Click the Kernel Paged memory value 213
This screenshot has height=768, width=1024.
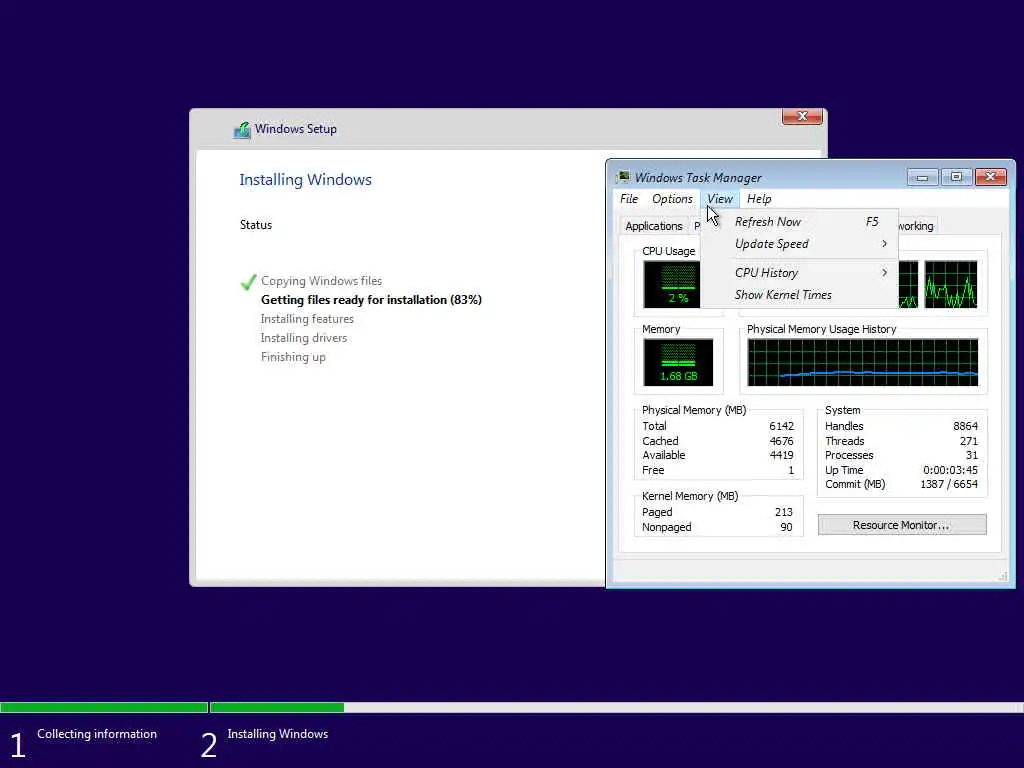coord(784,512)
